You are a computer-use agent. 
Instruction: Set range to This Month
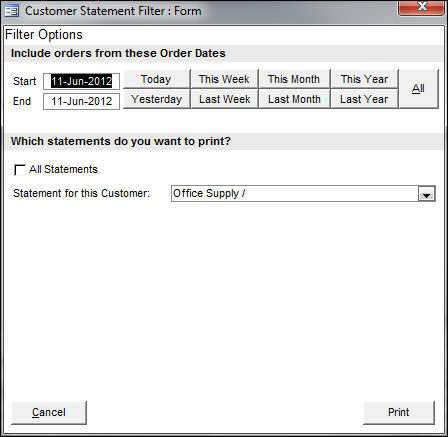tap(294, 79)
